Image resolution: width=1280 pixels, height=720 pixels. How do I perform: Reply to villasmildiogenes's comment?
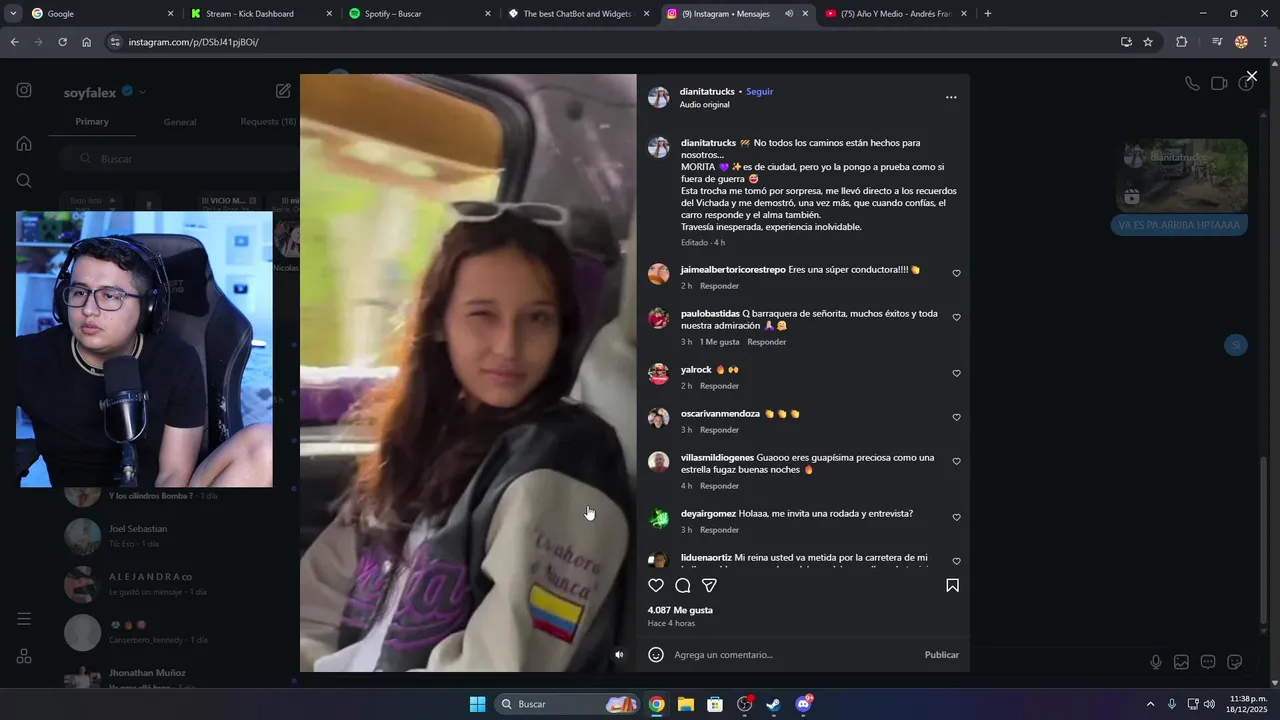click(719, 486)
